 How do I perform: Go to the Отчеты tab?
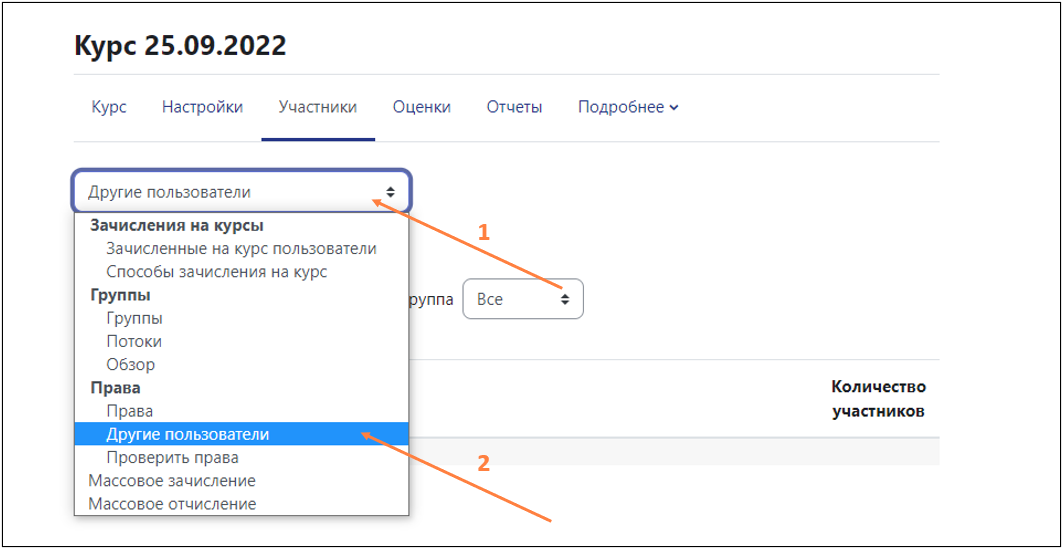coord(514,107)
